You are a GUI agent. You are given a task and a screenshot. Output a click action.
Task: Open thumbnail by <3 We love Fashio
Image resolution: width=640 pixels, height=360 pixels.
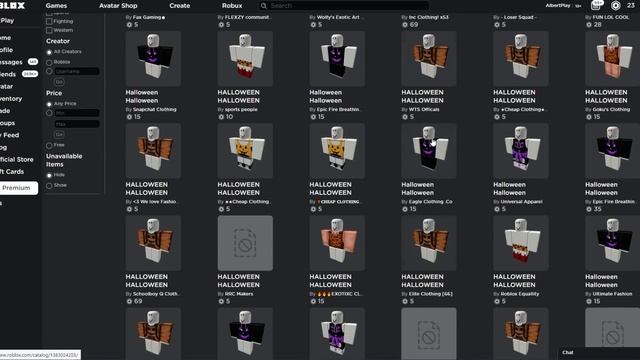click(x=153, y=151)
